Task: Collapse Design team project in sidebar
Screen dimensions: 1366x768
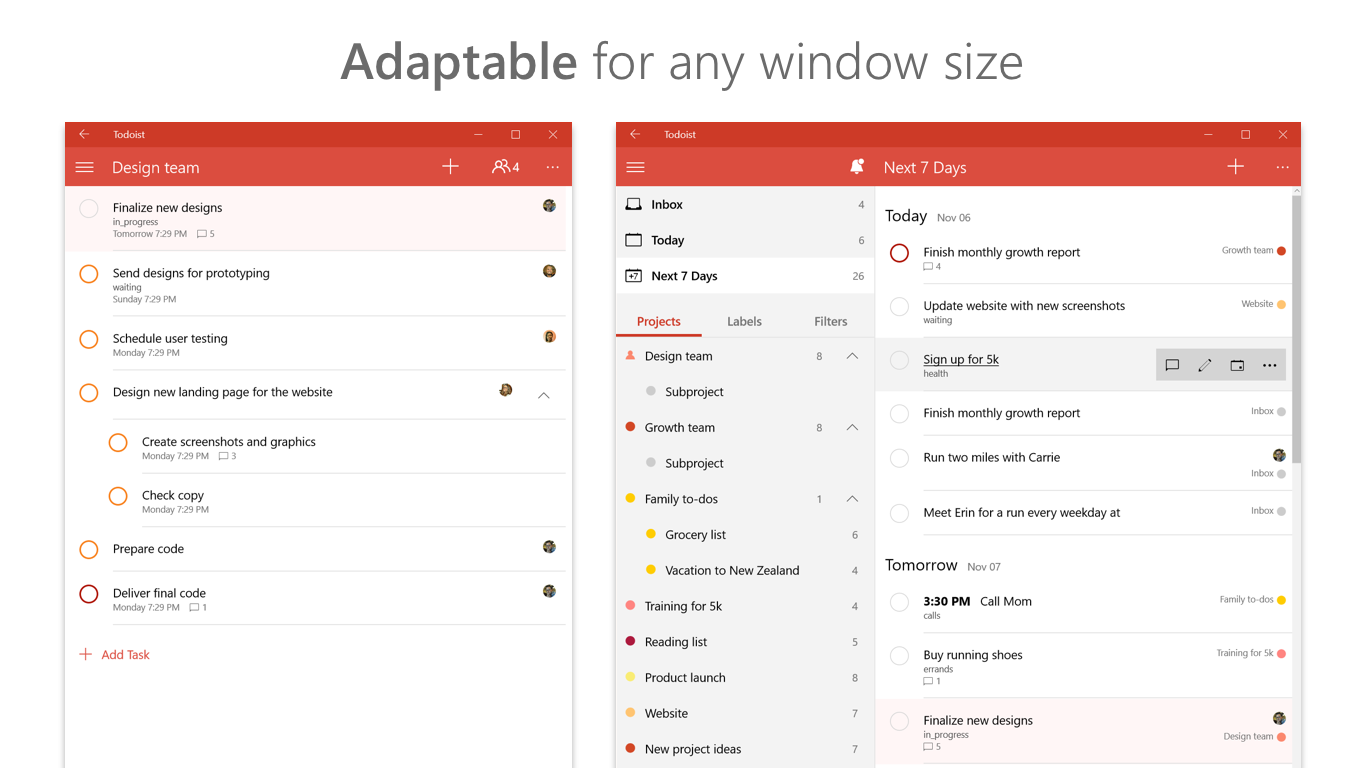Action: pyautogui.click(x=852, y=356)
